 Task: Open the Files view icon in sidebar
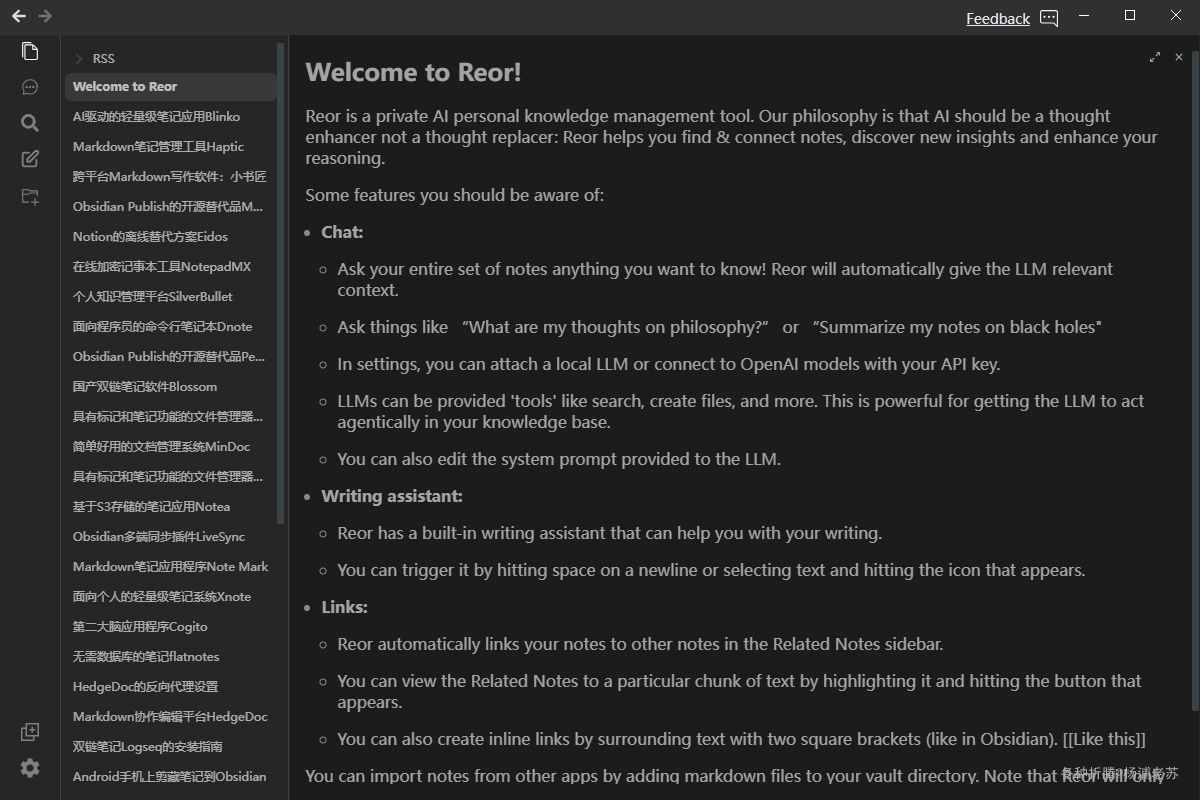click(x=30, y=51)
